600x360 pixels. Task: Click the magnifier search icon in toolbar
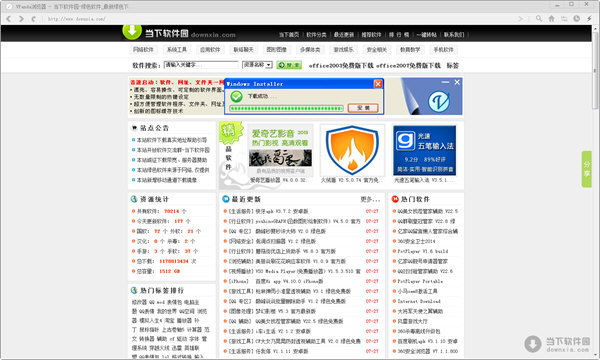click(x=539, y=18)
